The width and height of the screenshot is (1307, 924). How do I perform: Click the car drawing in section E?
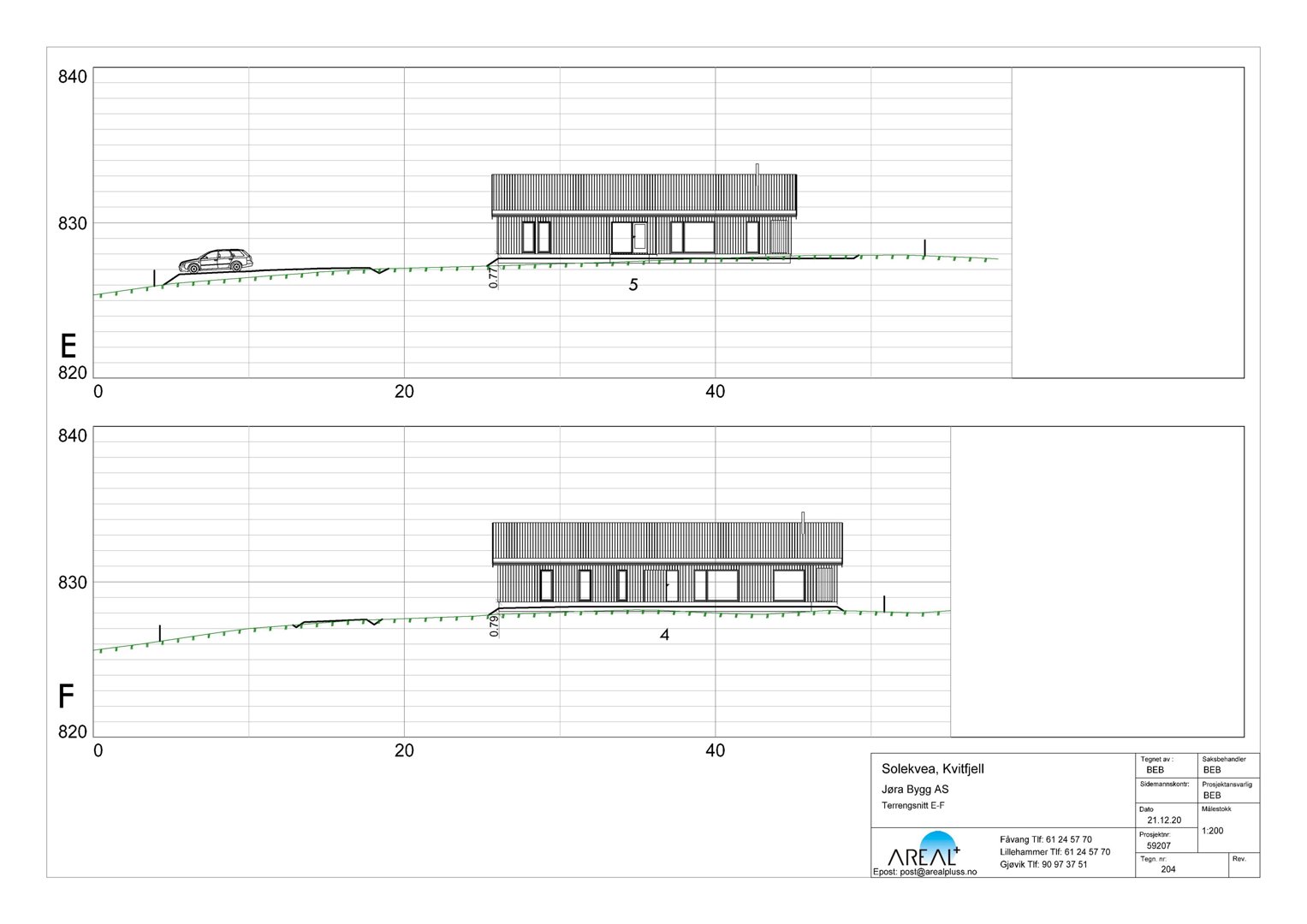point(216,261)
